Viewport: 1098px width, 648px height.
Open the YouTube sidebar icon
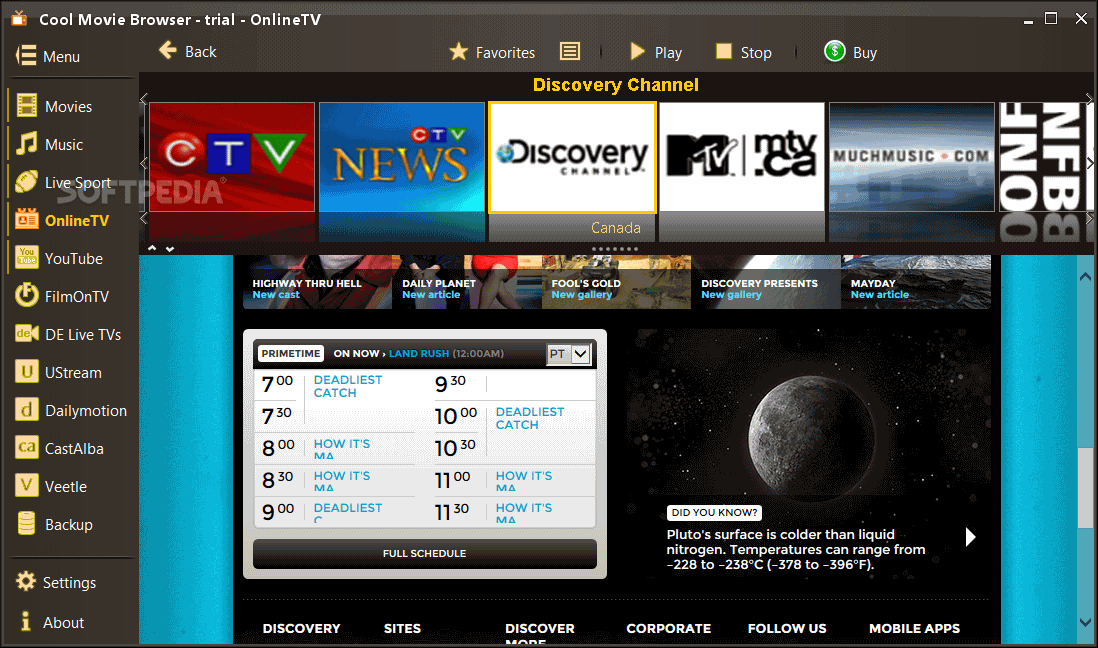[27, 257]
